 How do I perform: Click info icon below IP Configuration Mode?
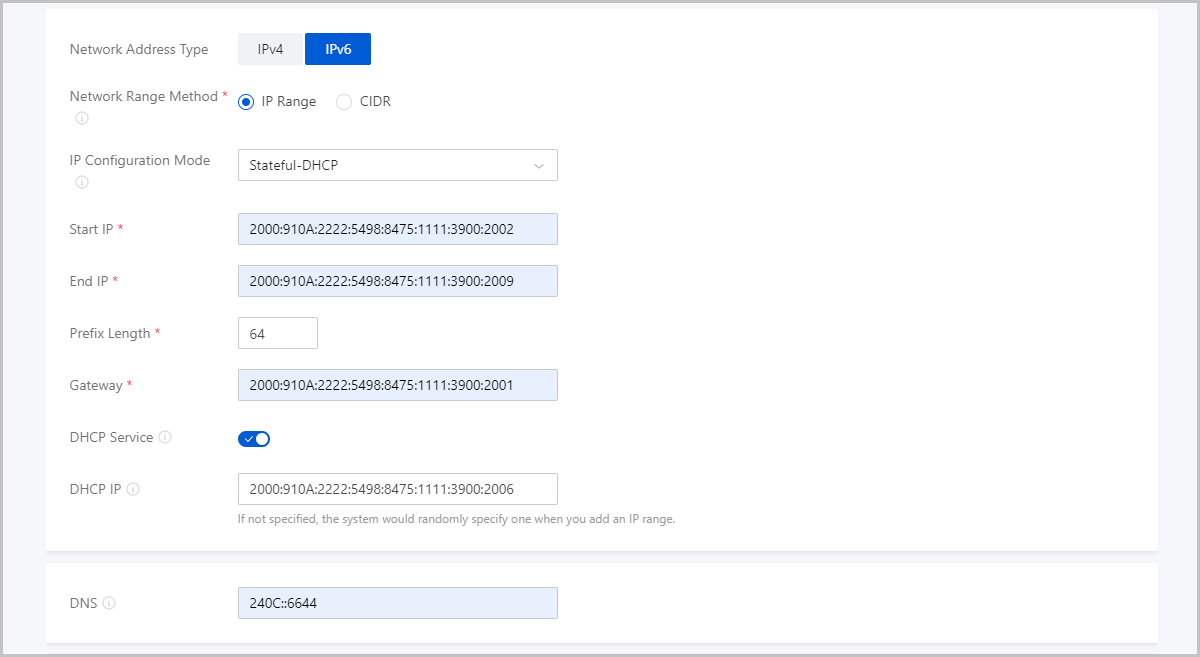click(x=82, y=182)
